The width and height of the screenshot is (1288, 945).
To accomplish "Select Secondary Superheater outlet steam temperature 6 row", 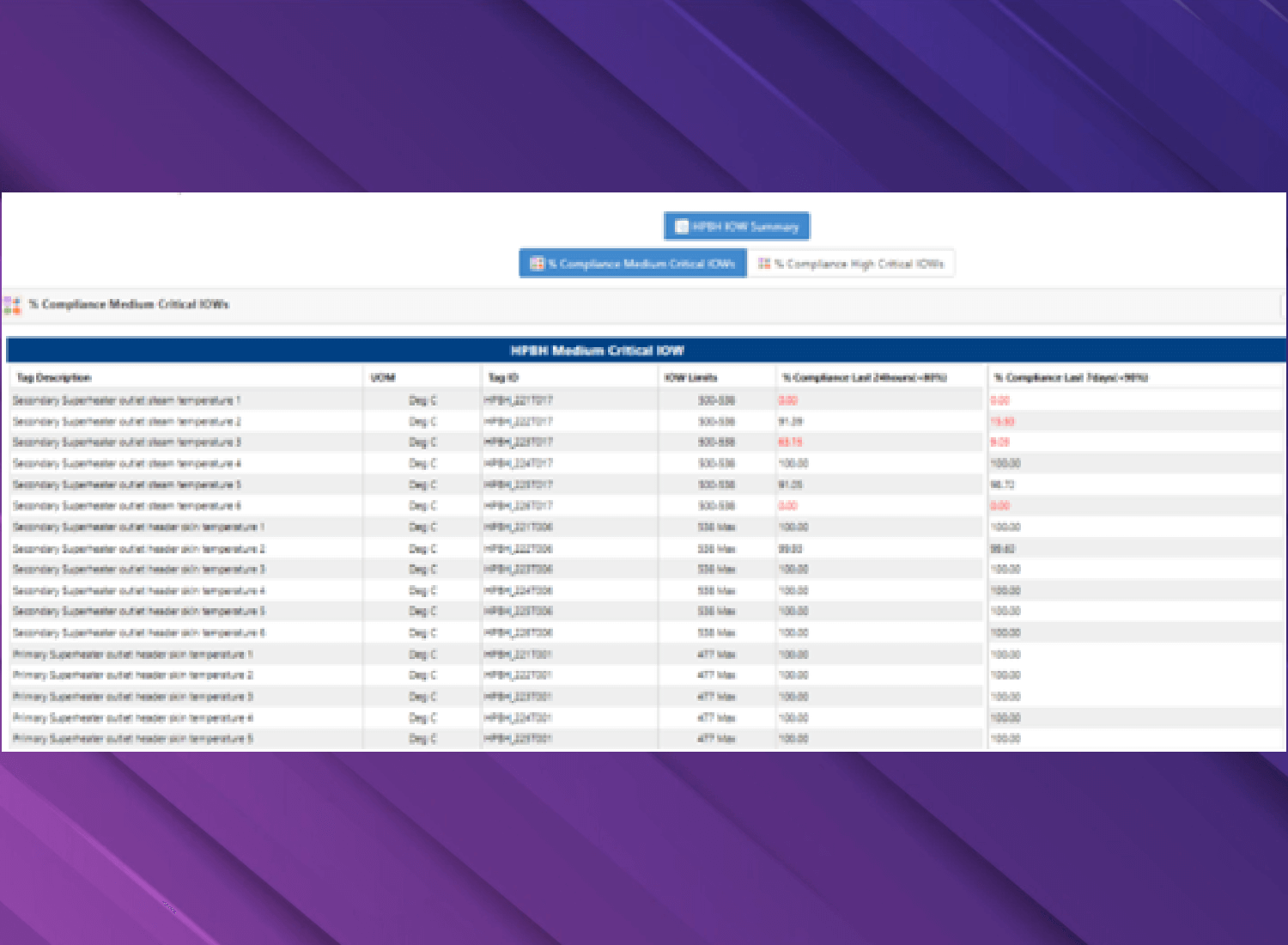I will click(x=126, y=506).
